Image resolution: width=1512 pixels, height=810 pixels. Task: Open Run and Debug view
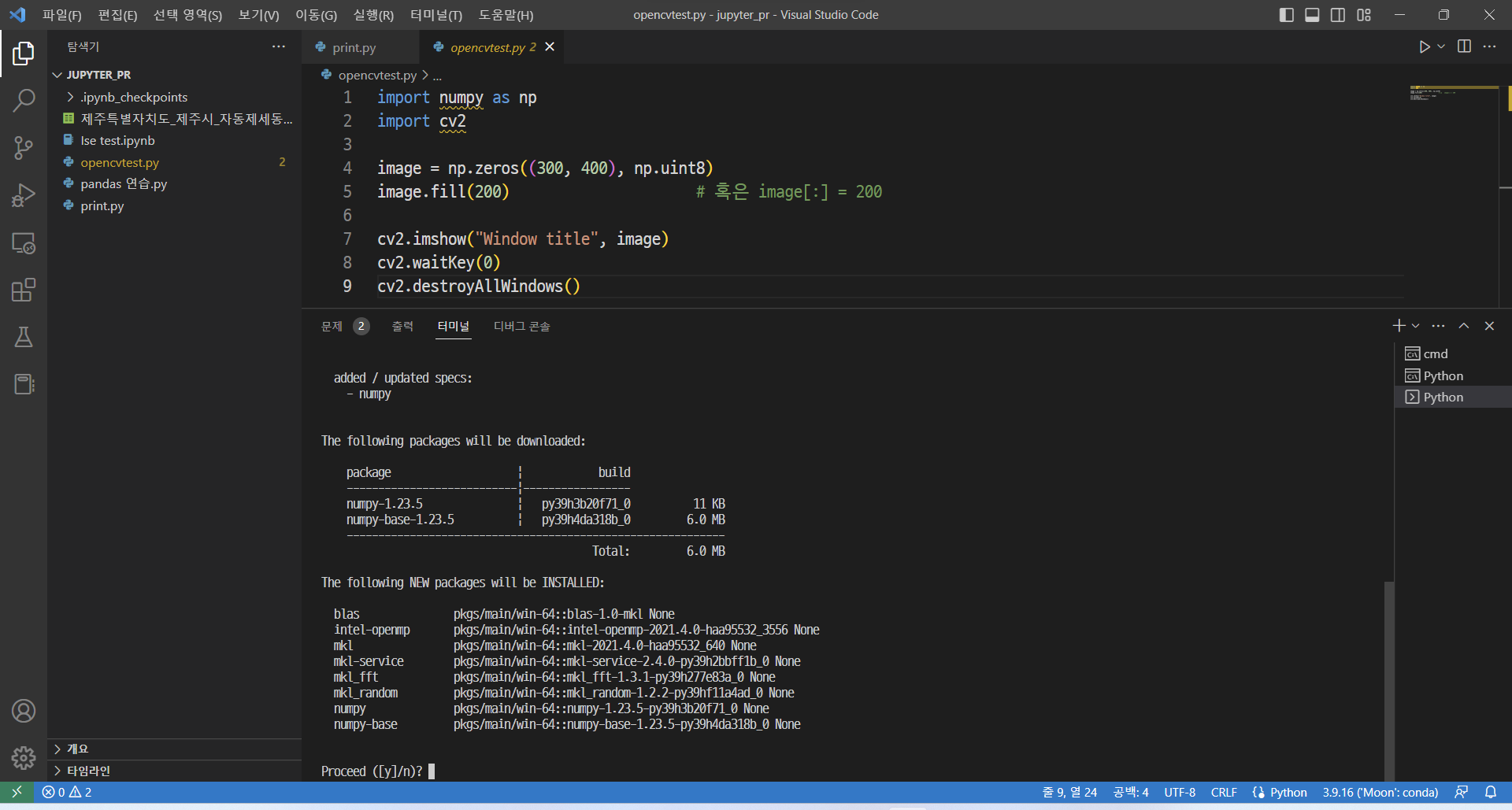[x=24, y=195]
